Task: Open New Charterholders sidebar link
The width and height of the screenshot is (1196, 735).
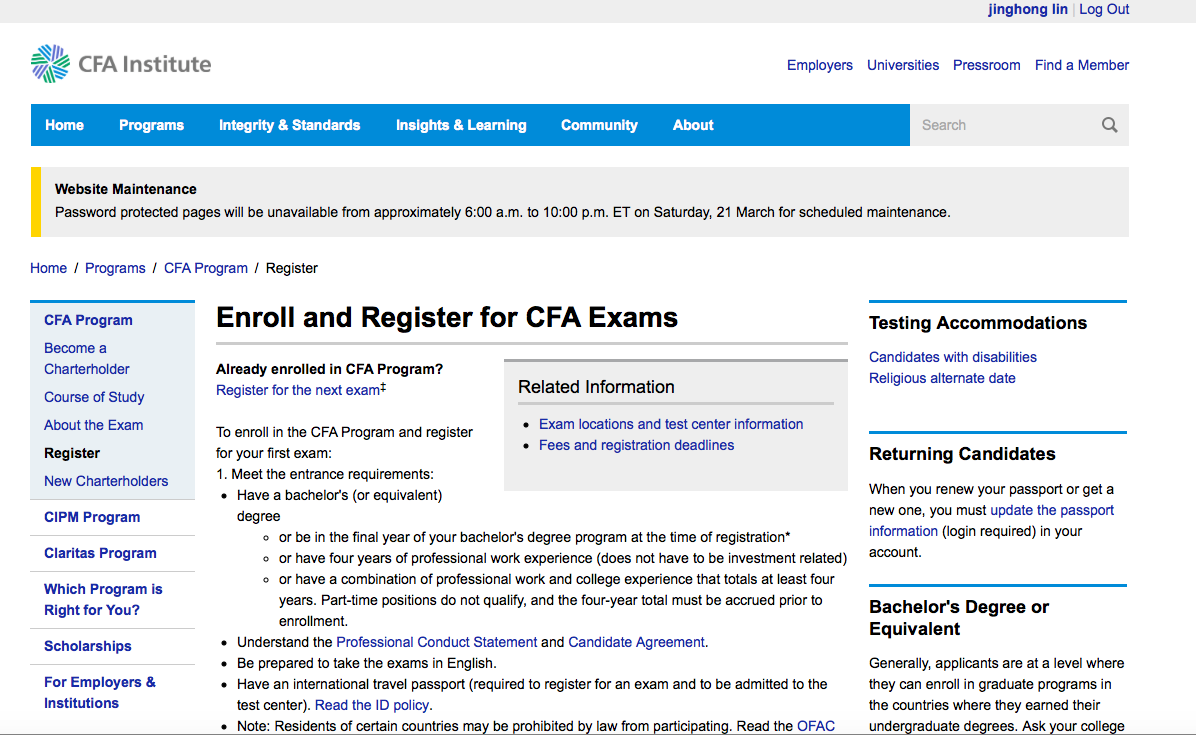Action: tap(105, 481)
